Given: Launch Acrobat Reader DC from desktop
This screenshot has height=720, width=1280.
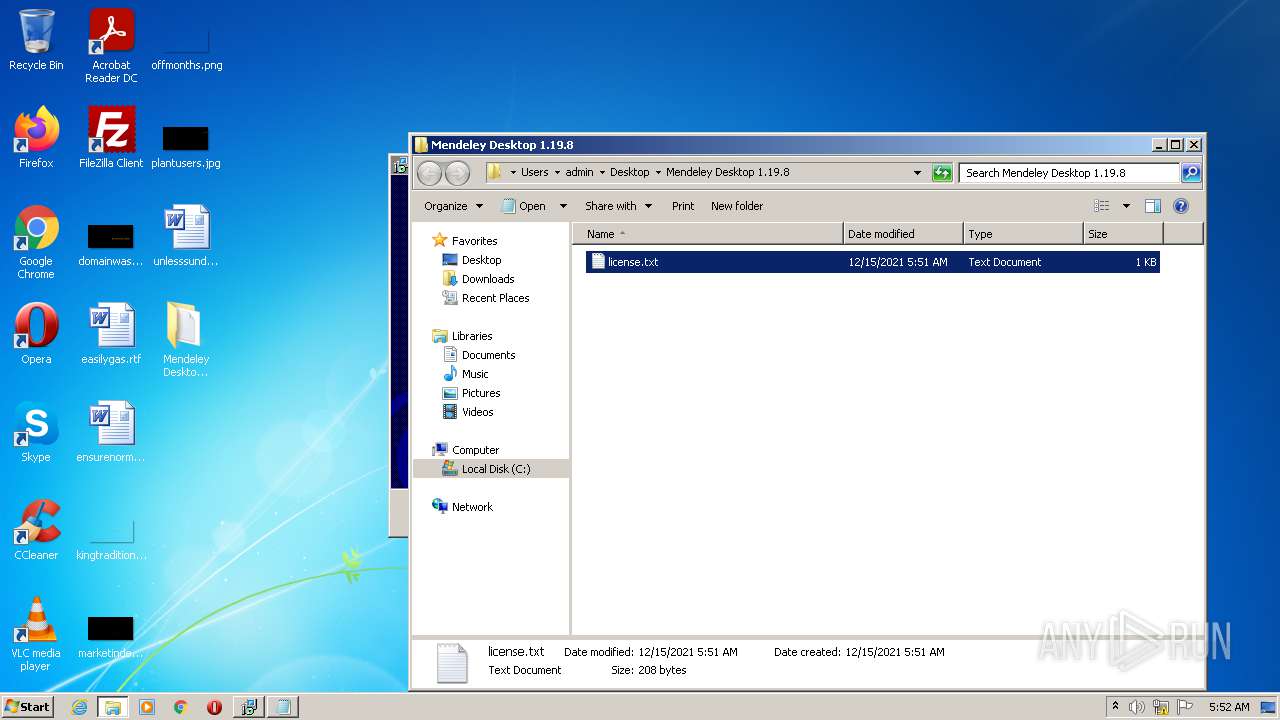Looking at the screenshot, I should pos(111,46).
